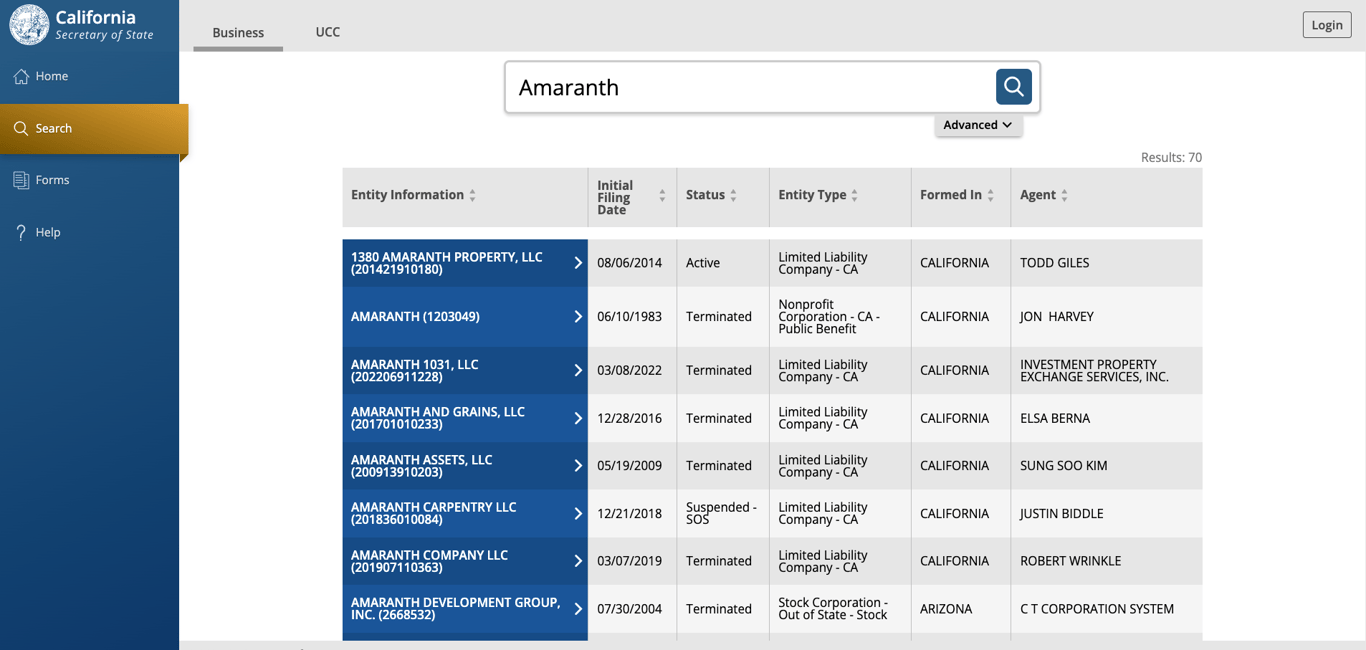Open Forms from the sidebar icon
Viewport: 1366px width, 650px height.
tap(20, 180)
